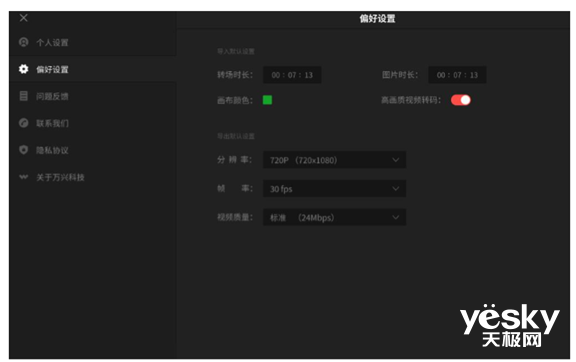
Task: Open 隐私协议 menu item
Action: [x=93, y=150]
